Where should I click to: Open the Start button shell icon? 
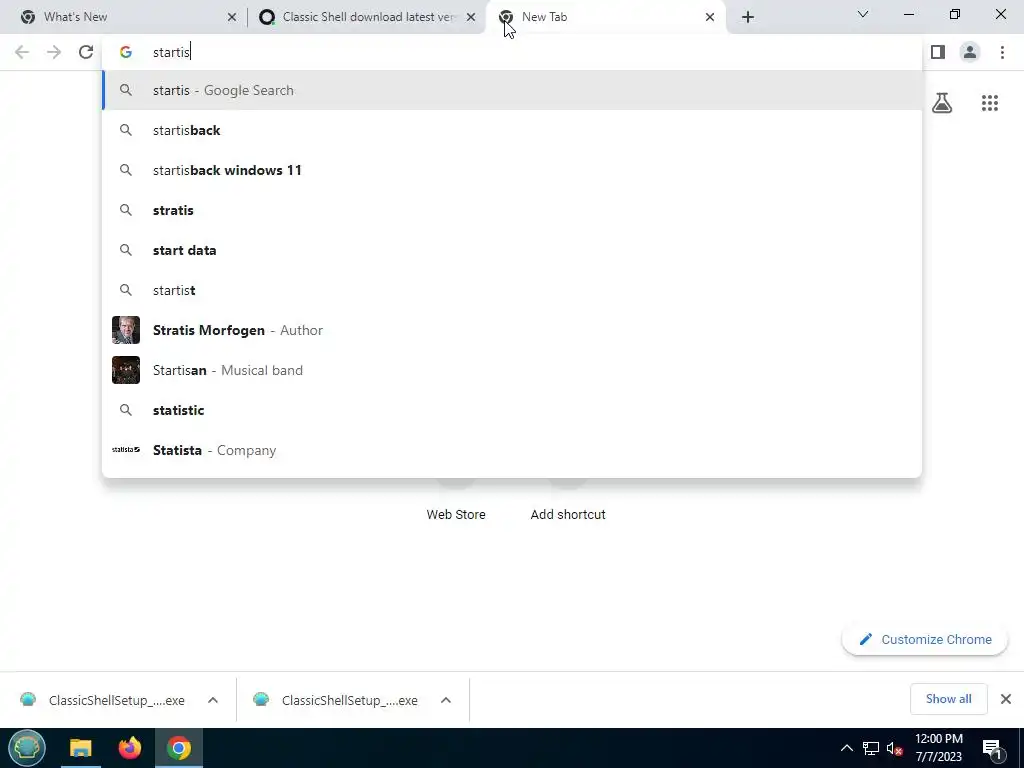point(27,748)
